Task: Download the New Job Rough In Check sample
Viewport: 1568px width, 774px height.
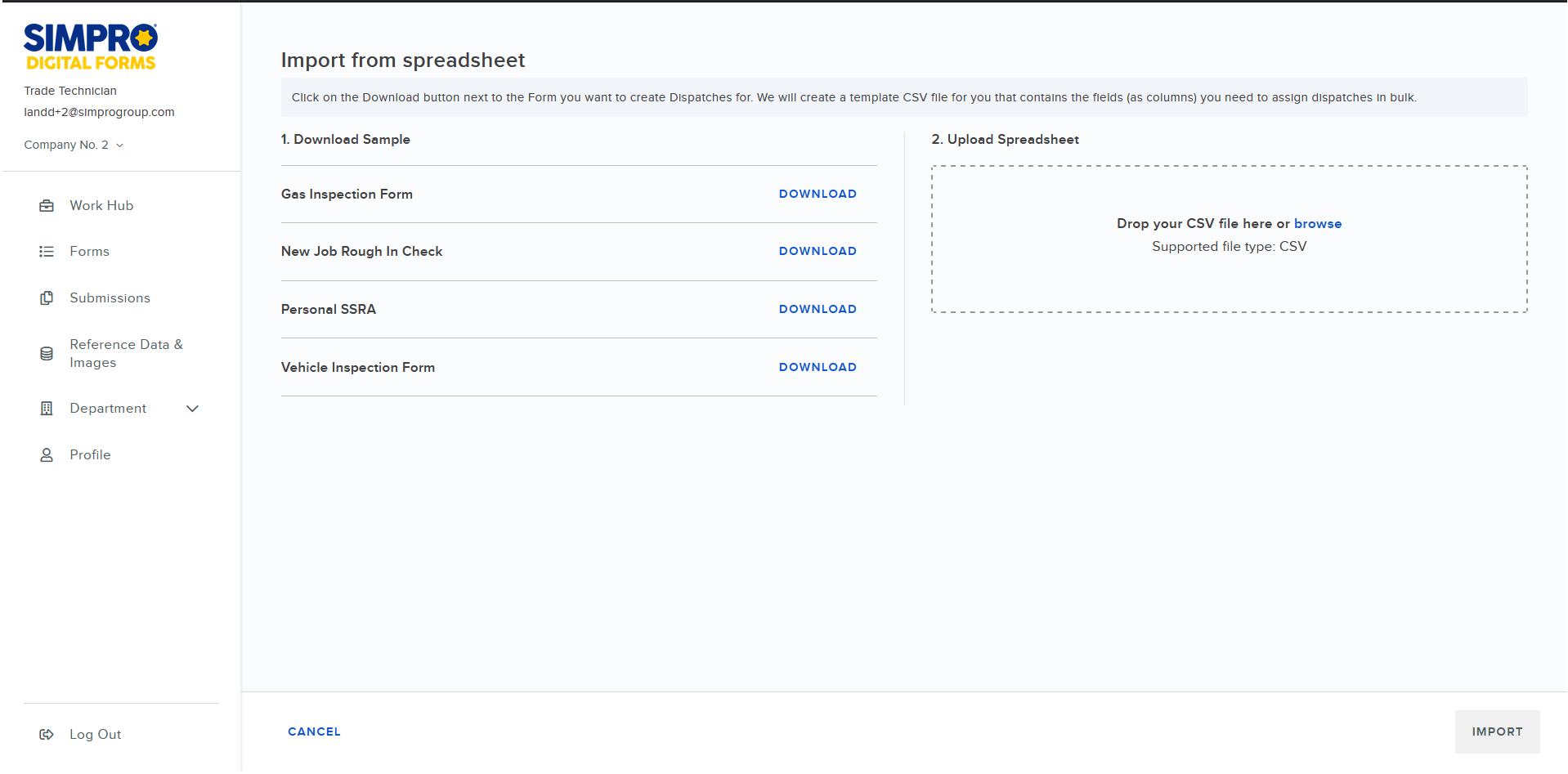Action: point(817,251)
